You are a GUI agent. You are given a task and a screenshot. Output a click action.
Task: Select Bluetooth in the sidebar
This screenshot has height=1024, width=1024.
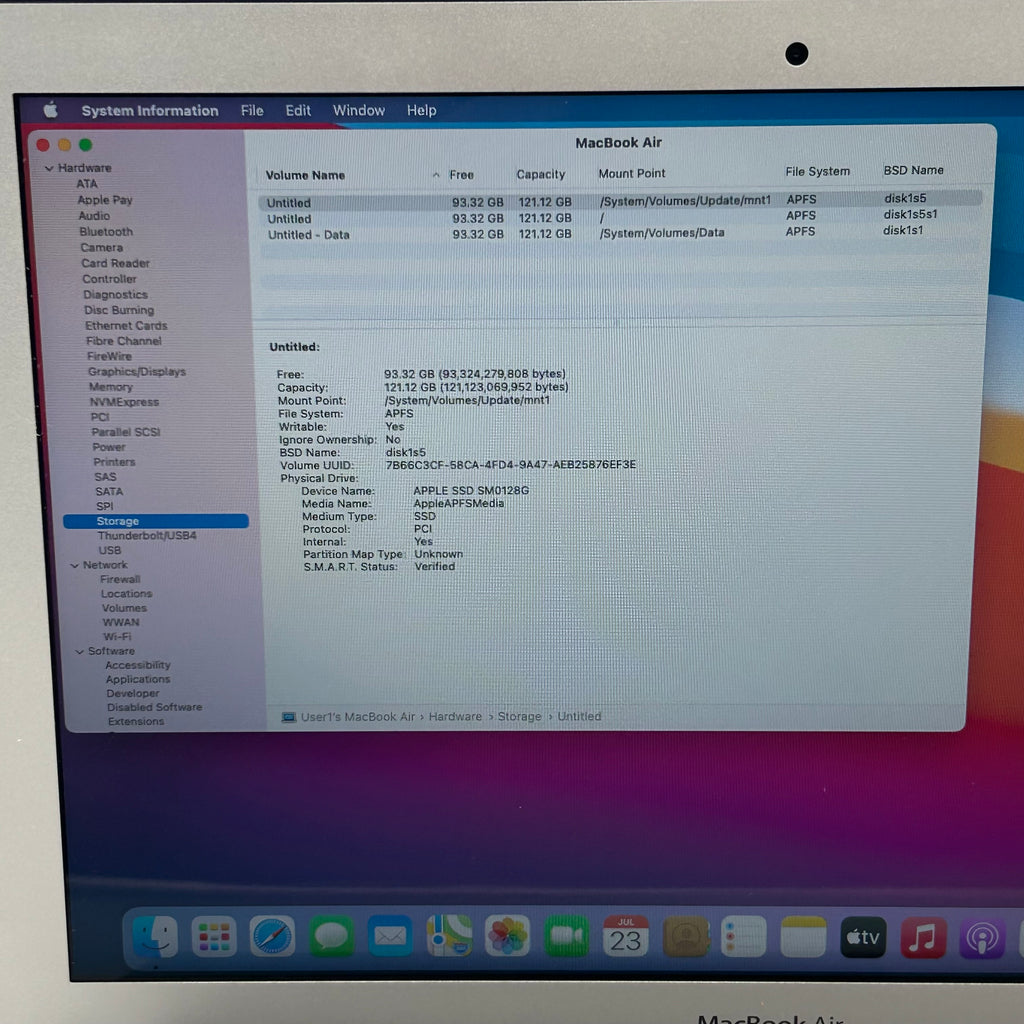(106, 232)
